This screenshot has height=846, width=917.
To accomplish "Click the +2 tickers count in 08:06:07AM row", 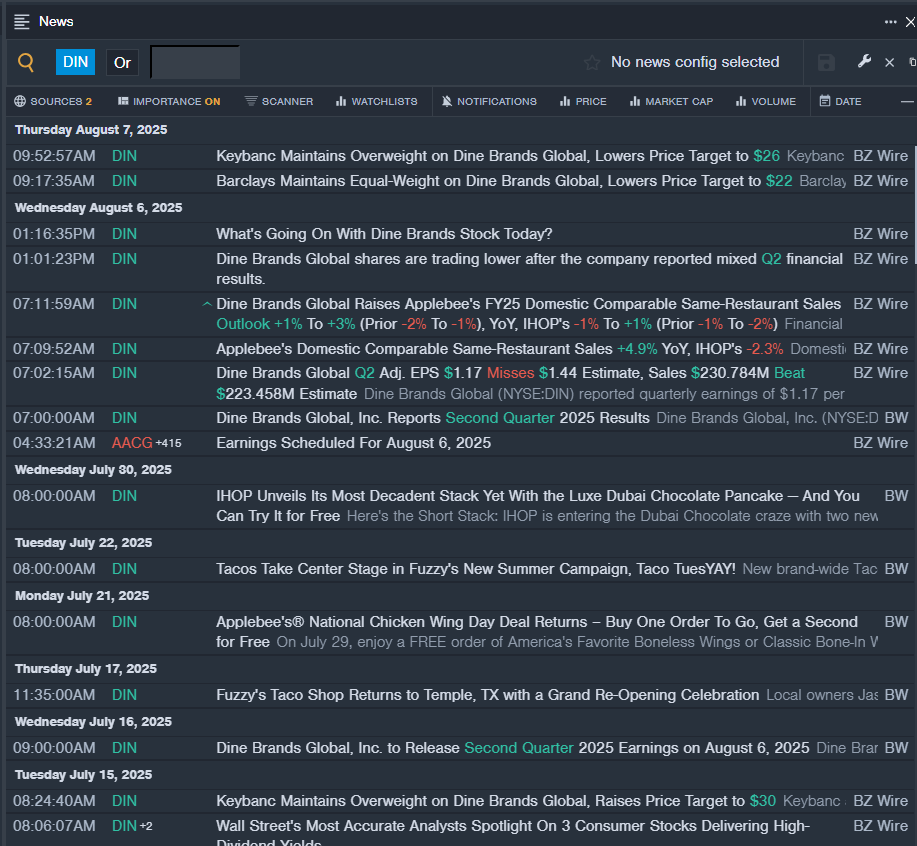I will [x=146, y=826].
